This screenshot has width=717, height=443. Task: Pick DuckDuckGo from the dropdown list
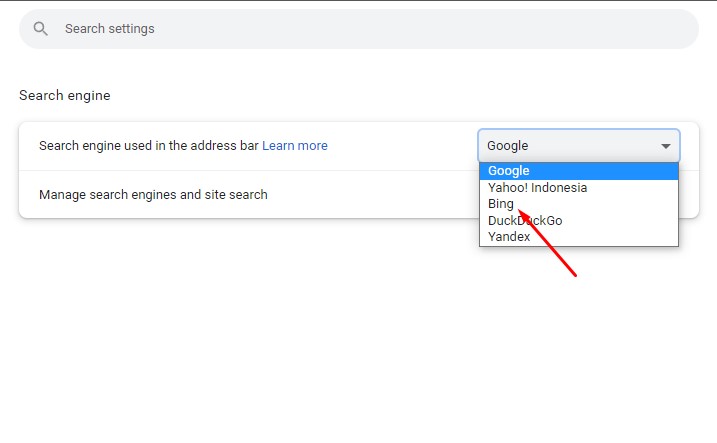pyautogui.click(x=525, y=220)
